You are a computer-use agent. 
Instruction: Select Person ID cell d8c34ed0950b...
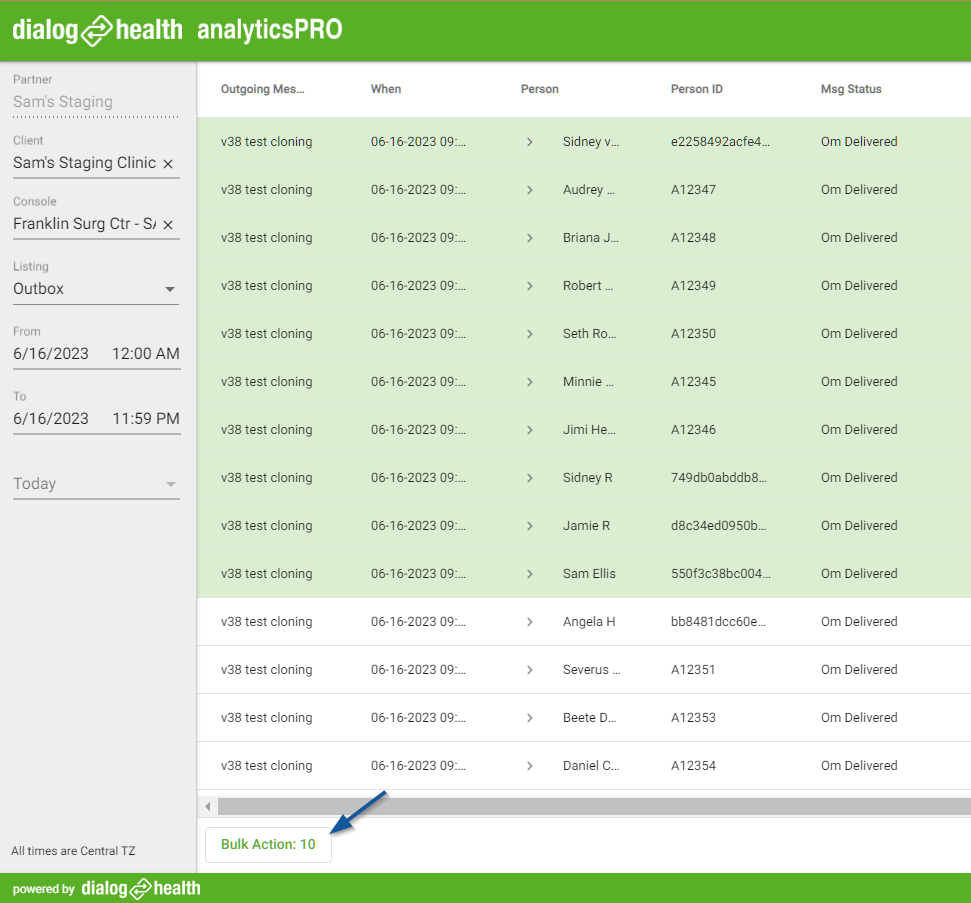tap(718, 526)
